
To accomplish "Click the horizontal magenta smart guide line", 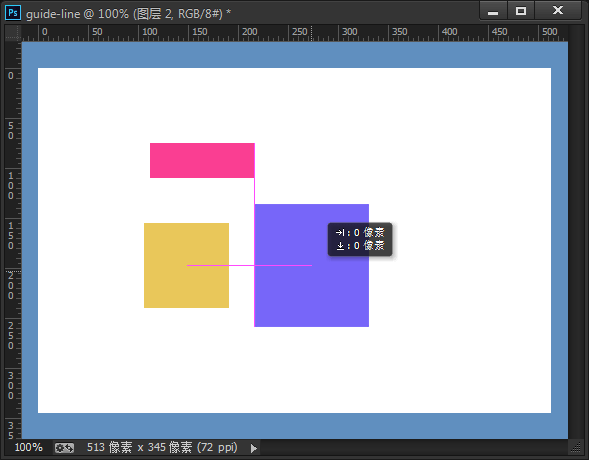I will (x=249, y=265).
